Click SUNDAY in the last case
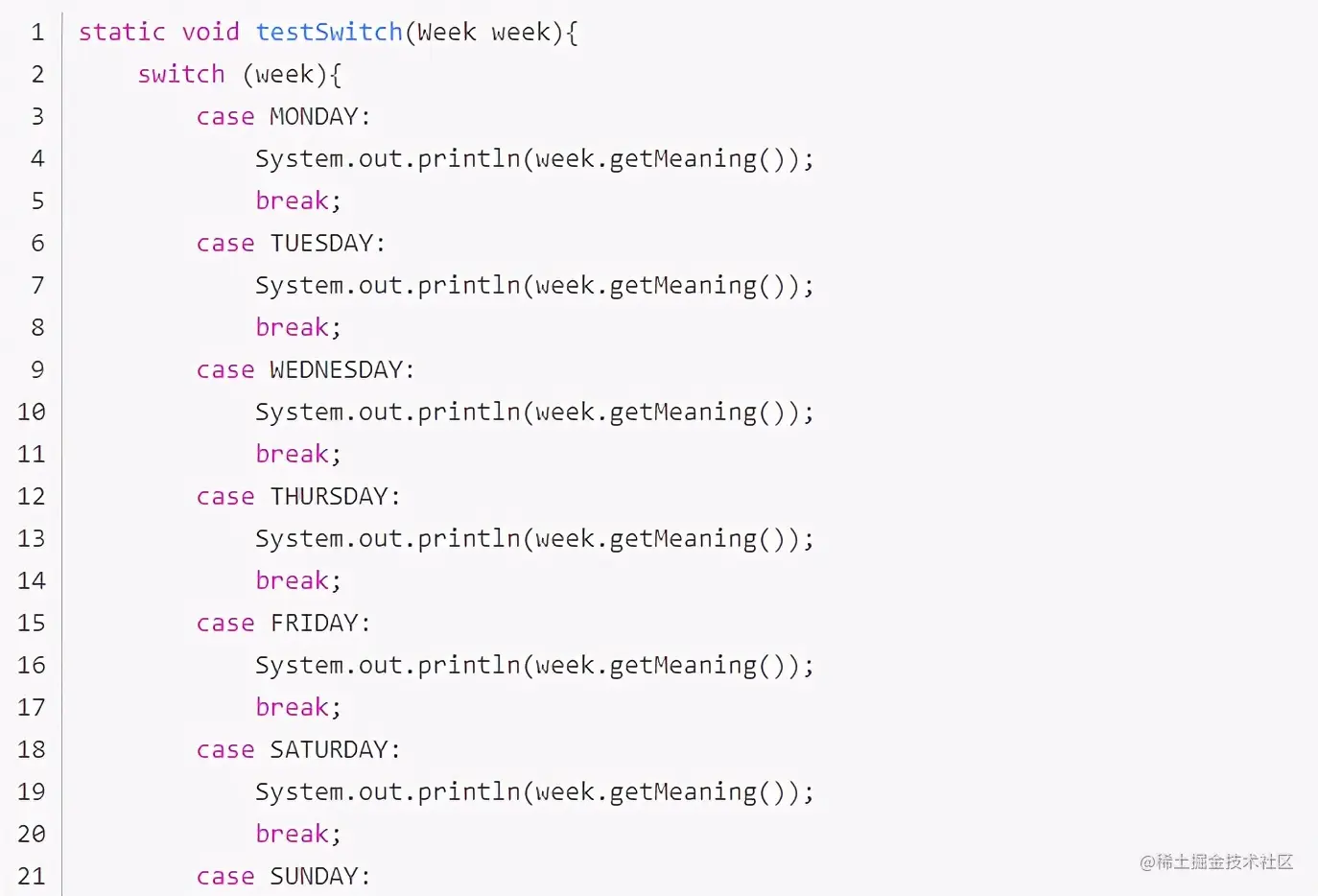The height and width of the screenshot is (896, 1318). 314,877
